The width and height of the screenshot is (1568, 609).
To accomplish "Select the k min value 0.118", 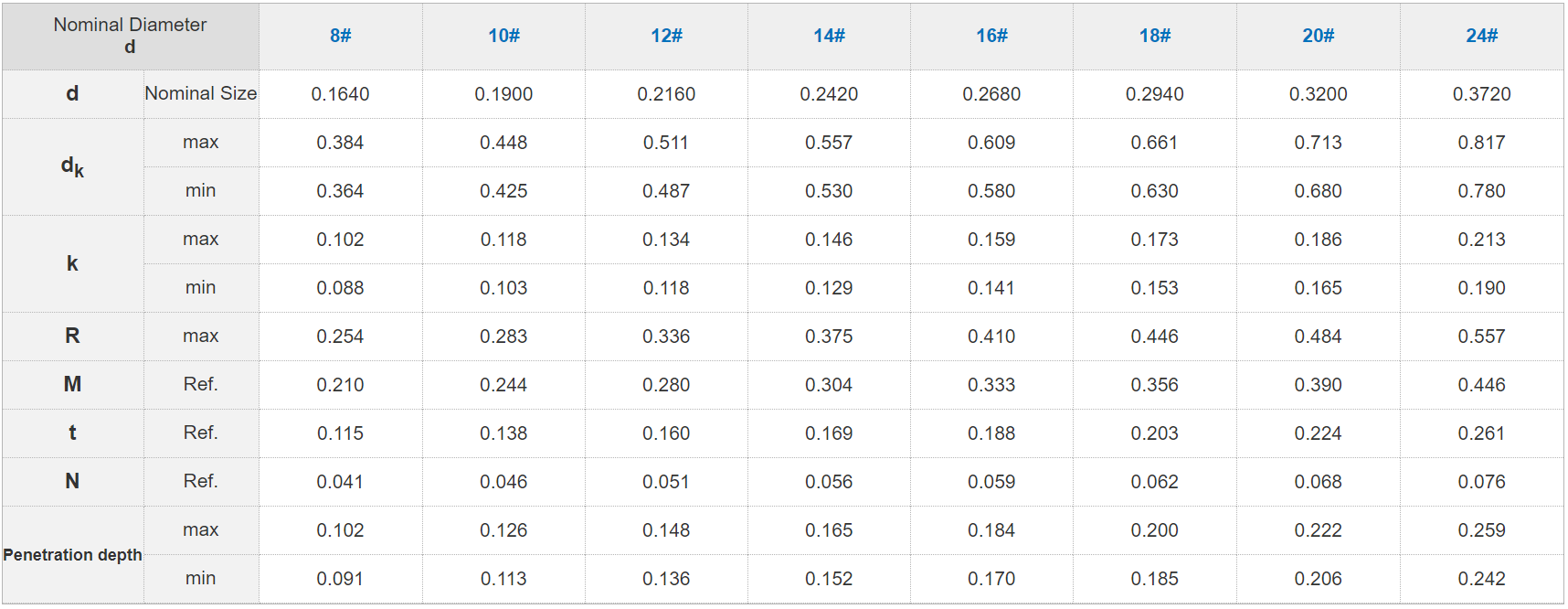I will 666,288.
